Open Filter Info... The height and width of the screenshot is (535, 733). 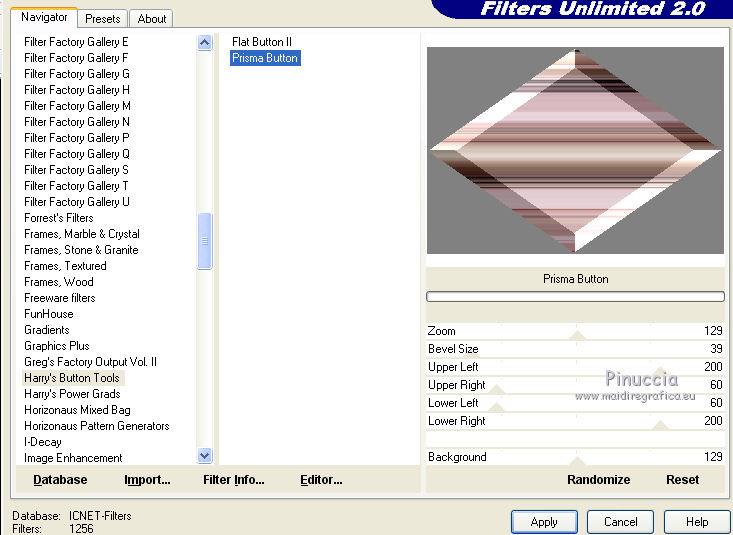pyautogui.click(x=234, y=480)
